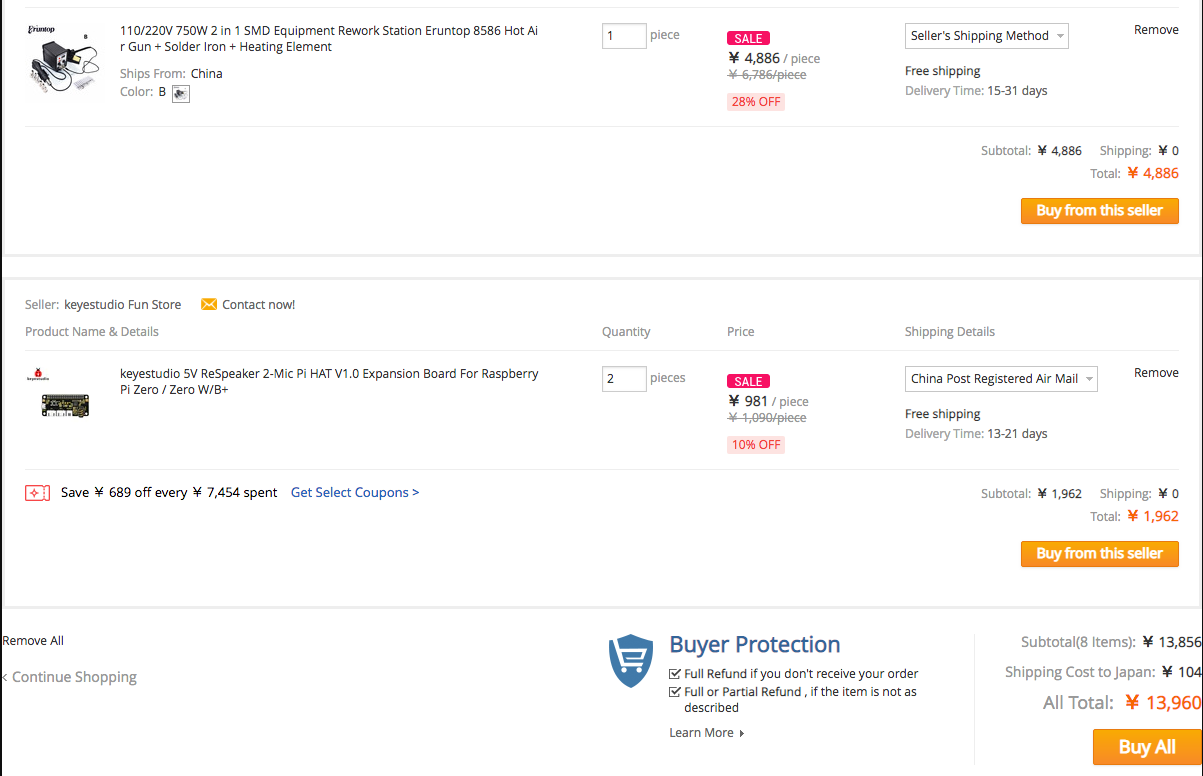Click the Contact now envelope icon
Screen dimensions: 1203x776
209,304
